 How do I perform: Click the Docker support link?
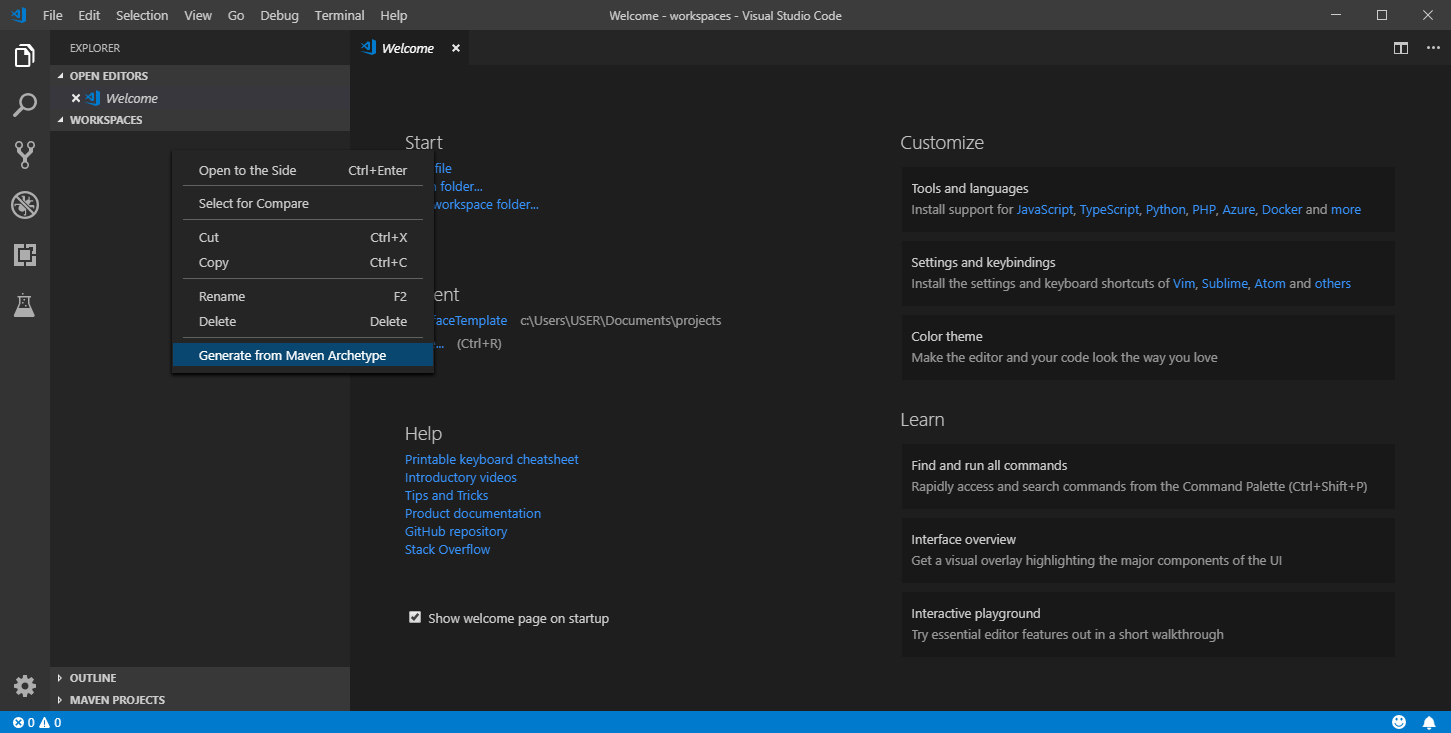pyautogui.click(x=1282, y=209)
